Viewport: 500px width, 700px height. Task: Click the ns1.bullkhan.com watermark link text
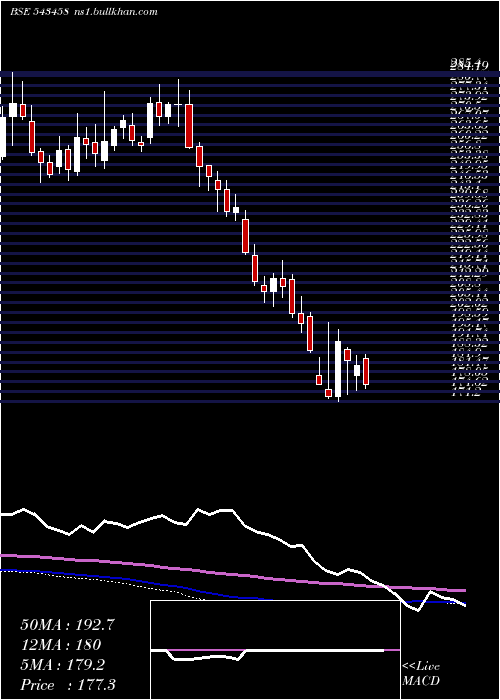tap(114, 12)
